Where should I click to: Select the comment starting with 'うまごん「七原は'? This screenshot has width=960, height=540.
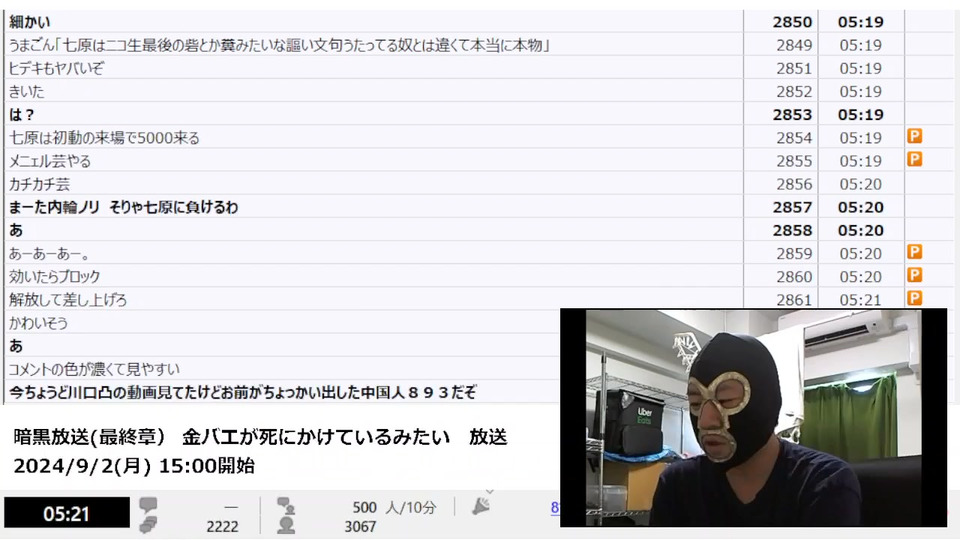(x=279, y=45)
